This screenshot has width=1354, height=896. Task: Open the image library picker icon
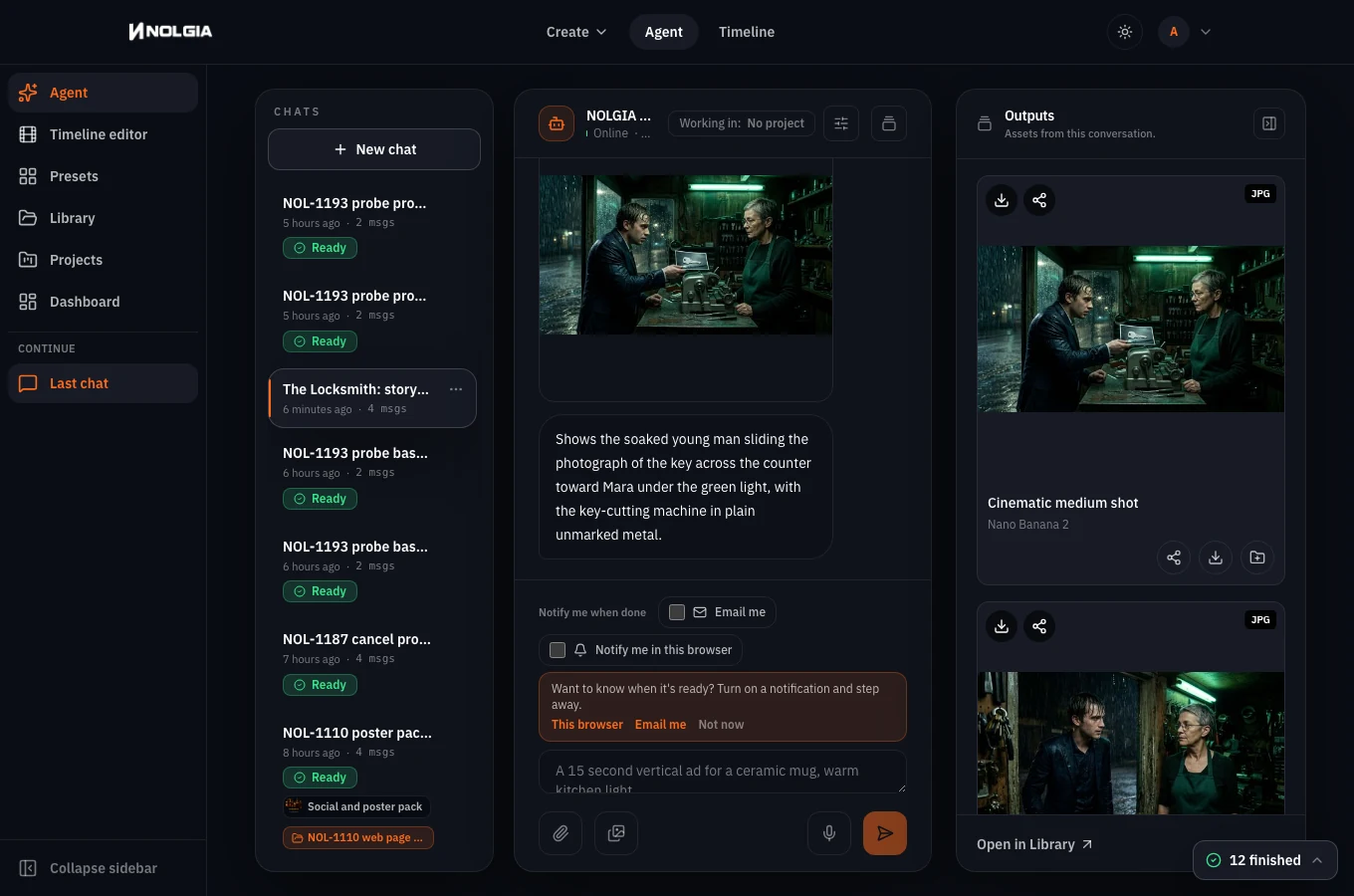tap(616, 833)
